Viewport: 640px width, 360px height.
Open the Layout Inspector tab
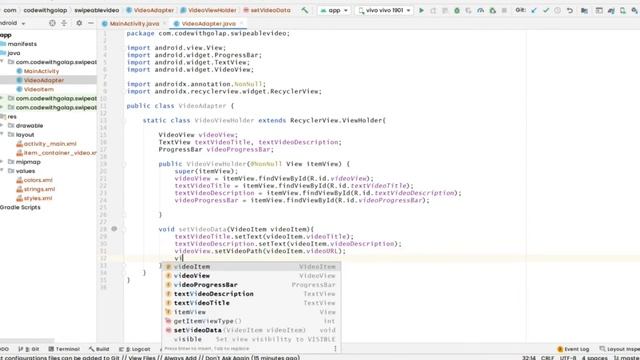(x=620, y=349)
